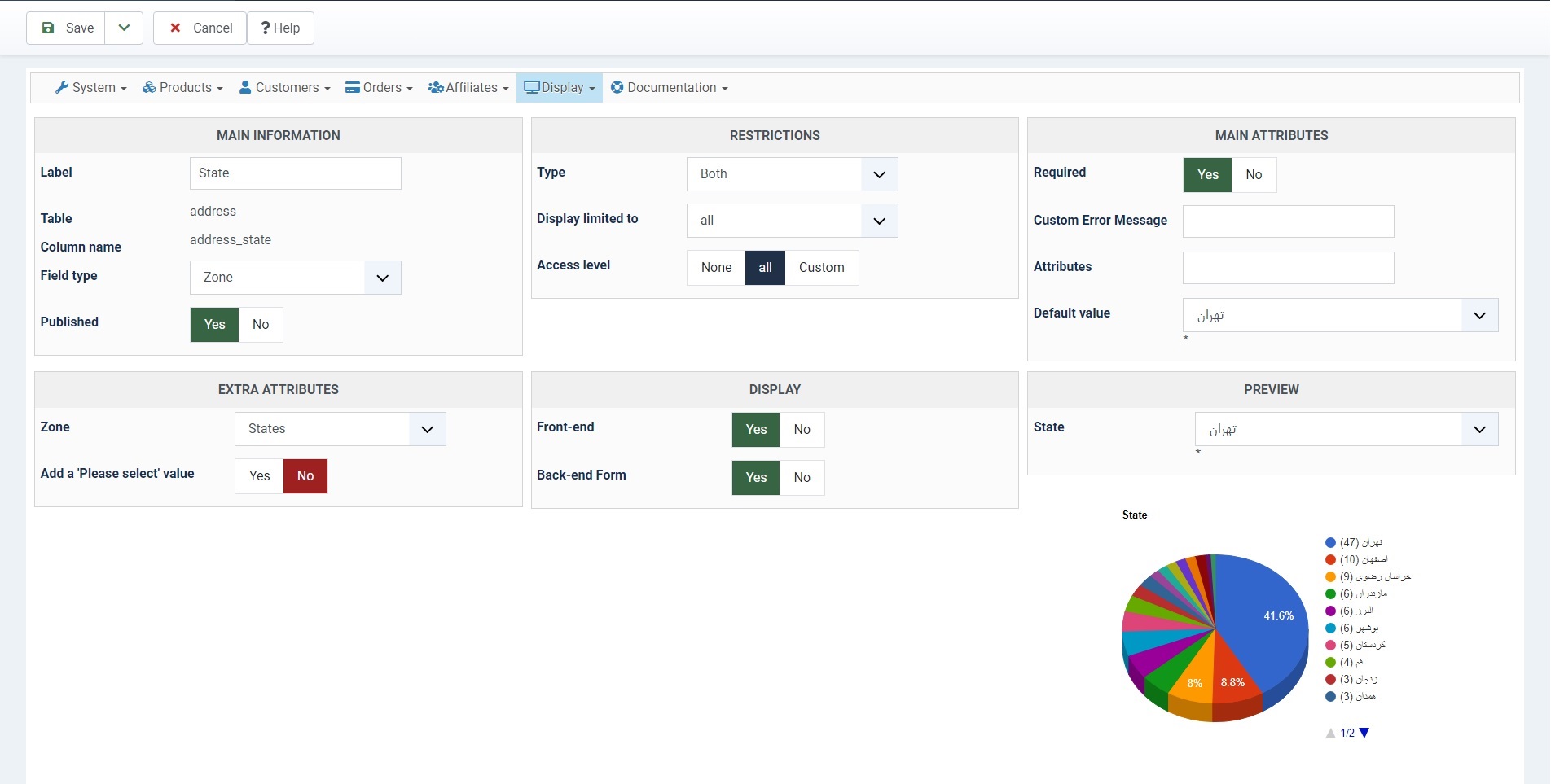Click the Affiliates group icon

436,87
